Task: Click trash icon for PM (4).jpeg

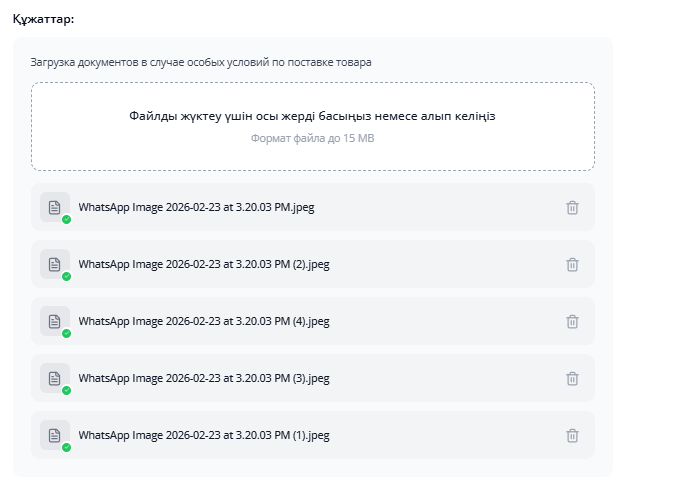Action: 572,322
